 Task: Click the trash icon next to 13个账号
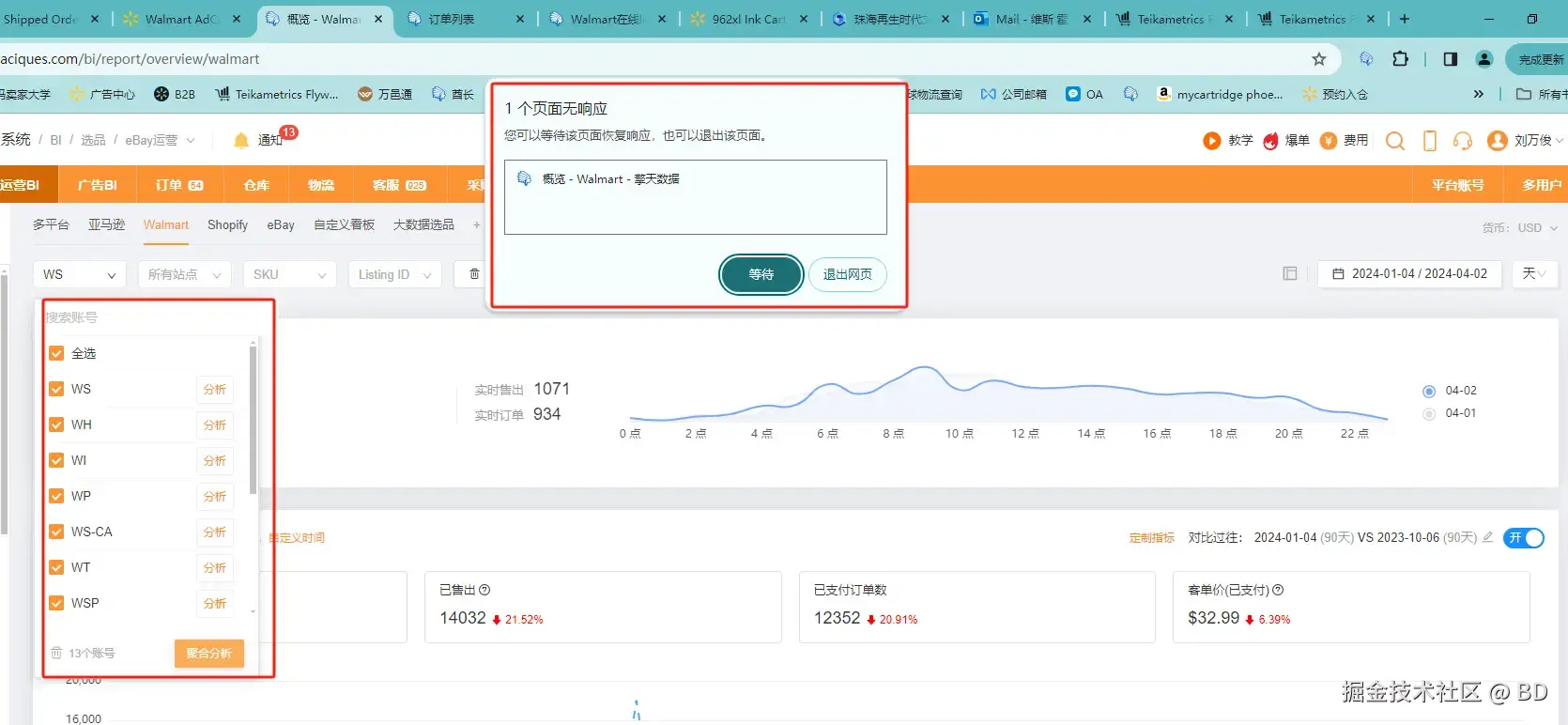(56, 653)
